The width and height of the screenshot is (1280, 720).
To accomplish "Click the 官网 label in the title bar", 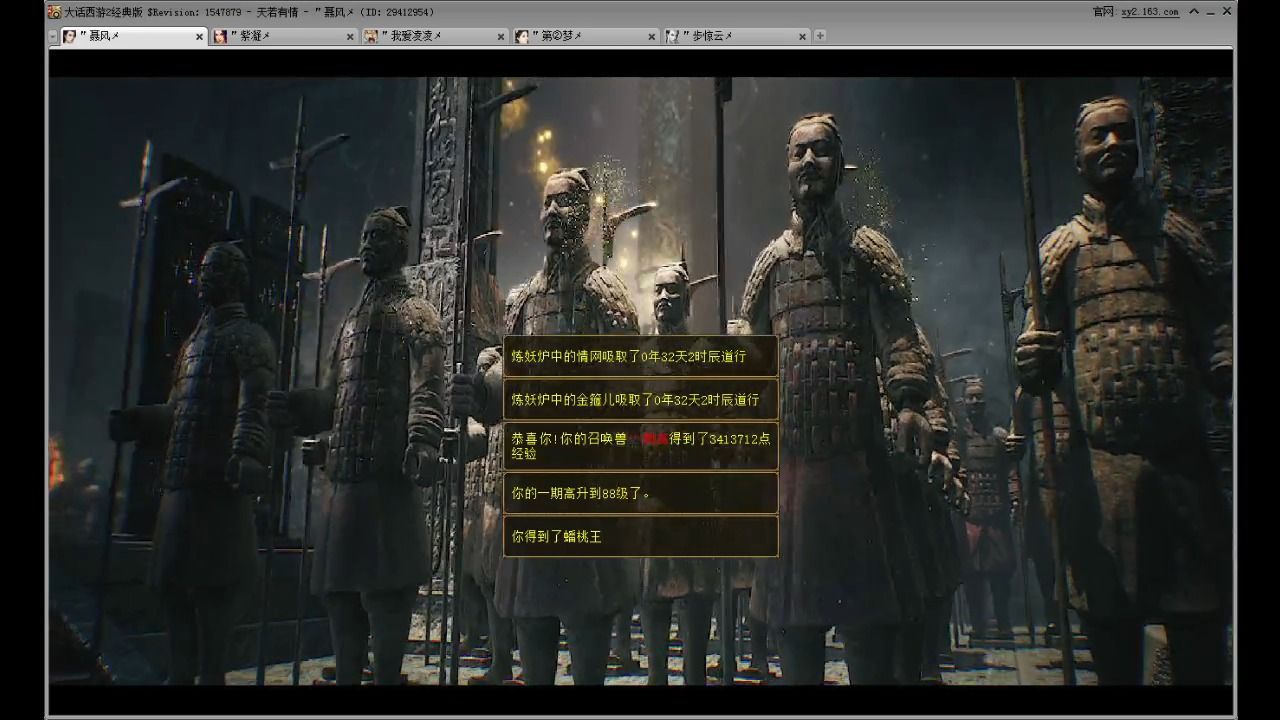I will pyautogui.click(x=1105, y=12).
